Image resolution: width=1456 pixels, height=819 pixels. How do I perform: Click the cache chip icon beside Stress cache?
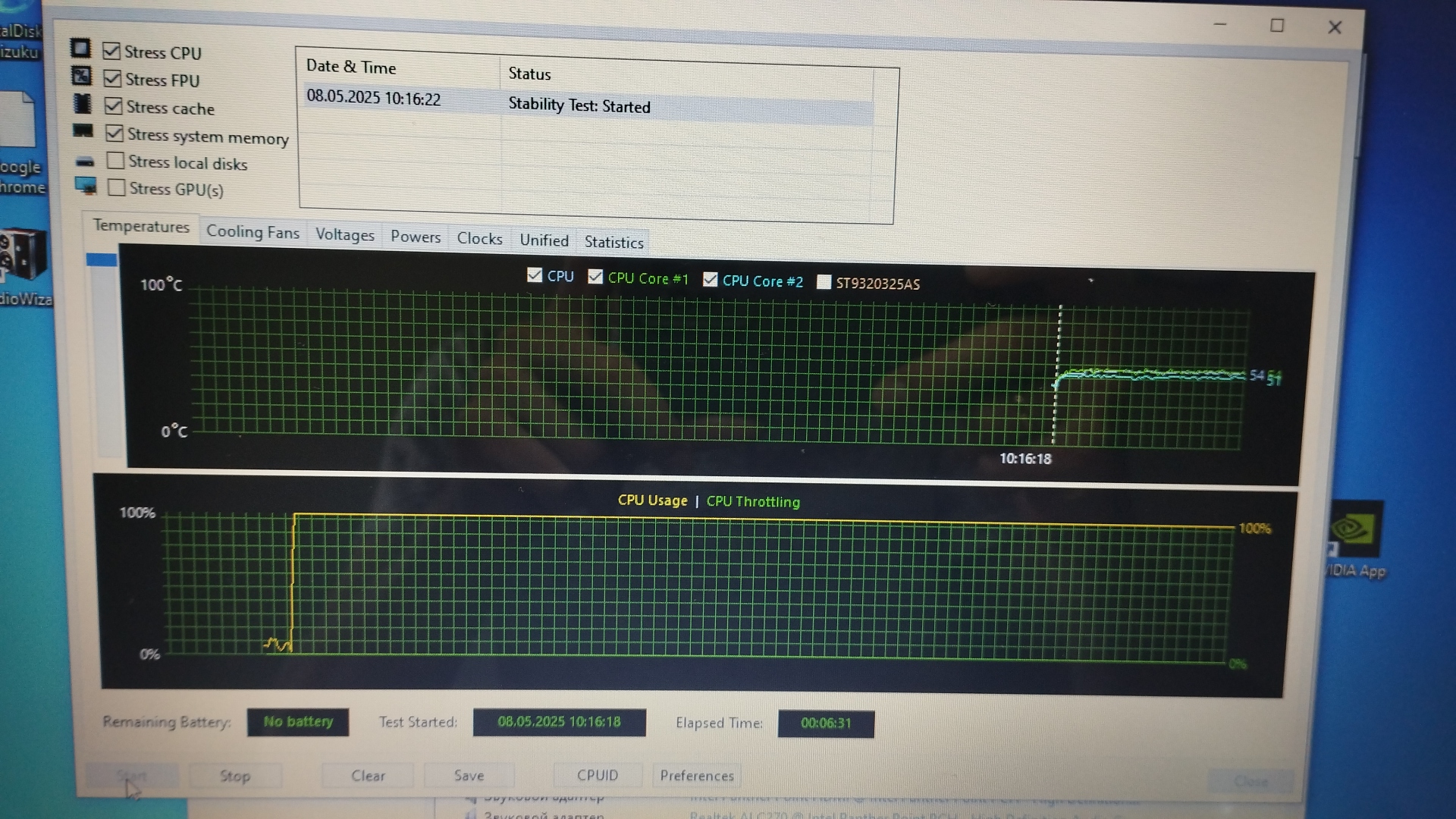[x=82, y=104]
